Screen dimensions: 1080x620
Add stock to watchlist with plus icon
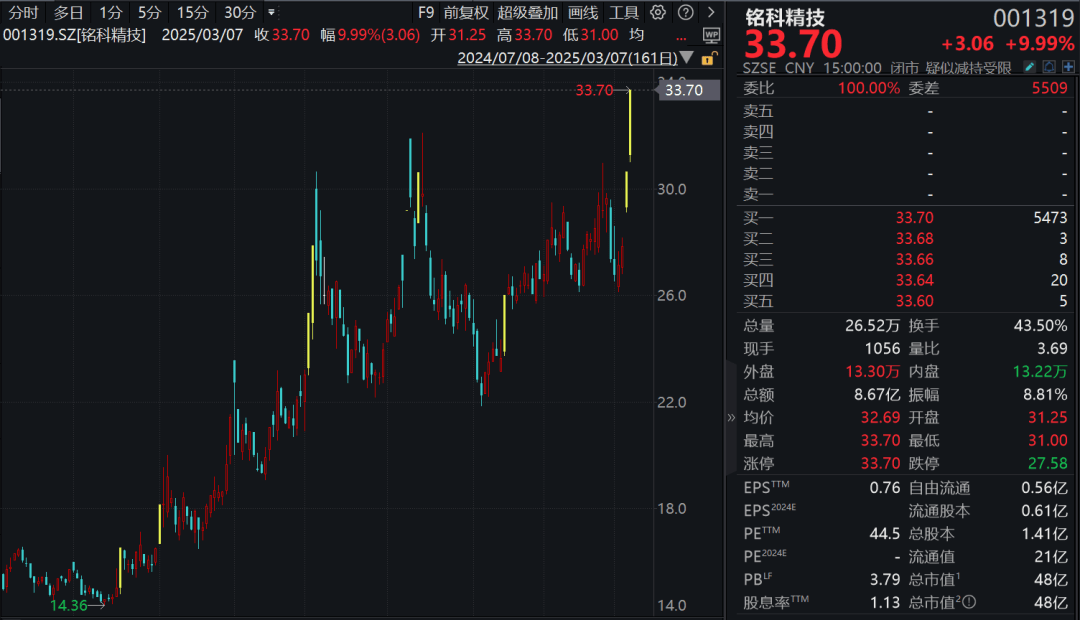pyautogui.click(x=1068, y=67)
